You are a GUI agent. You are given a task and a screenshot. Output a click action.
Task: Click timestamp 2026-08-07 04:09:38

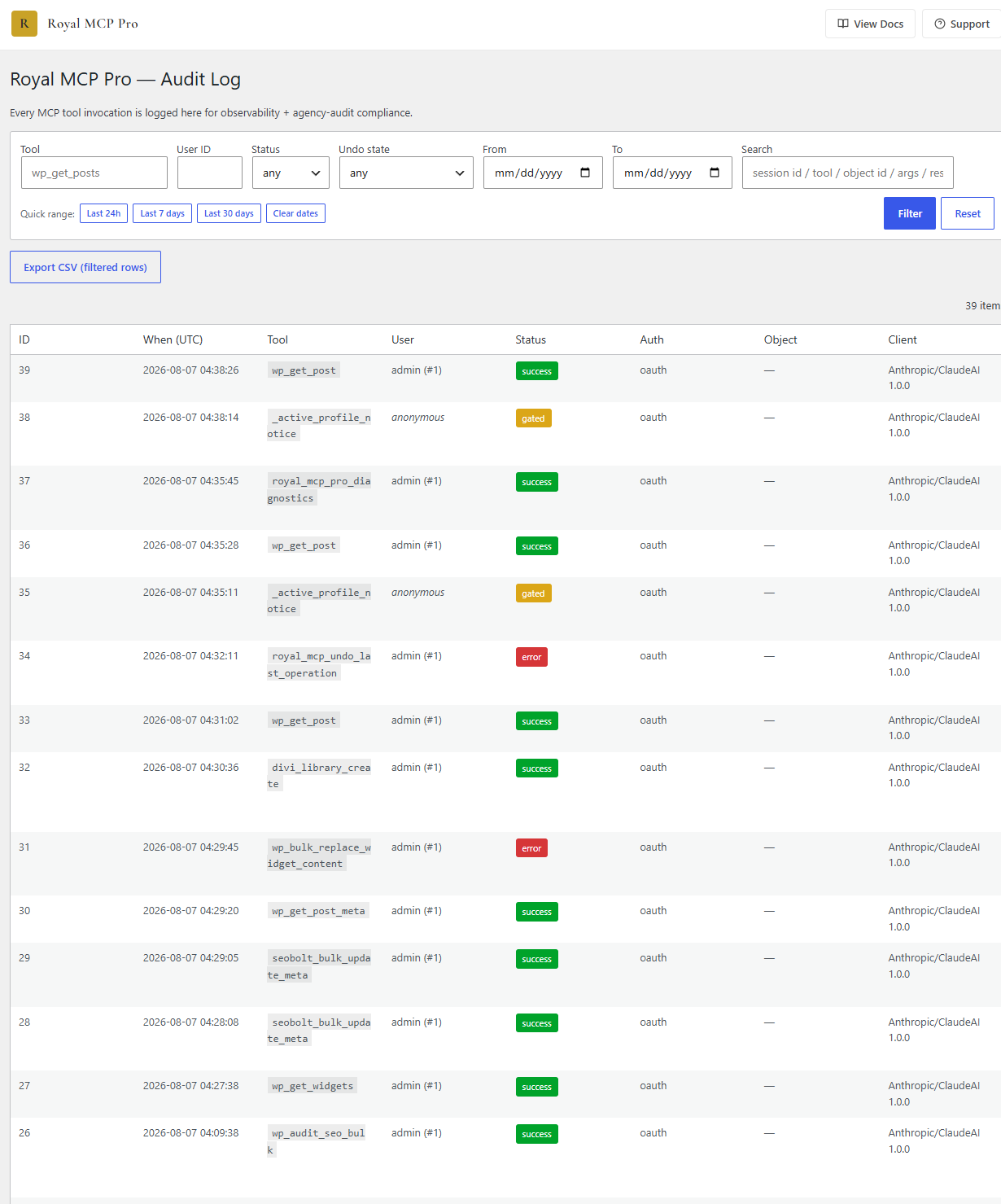point(191,1133)
